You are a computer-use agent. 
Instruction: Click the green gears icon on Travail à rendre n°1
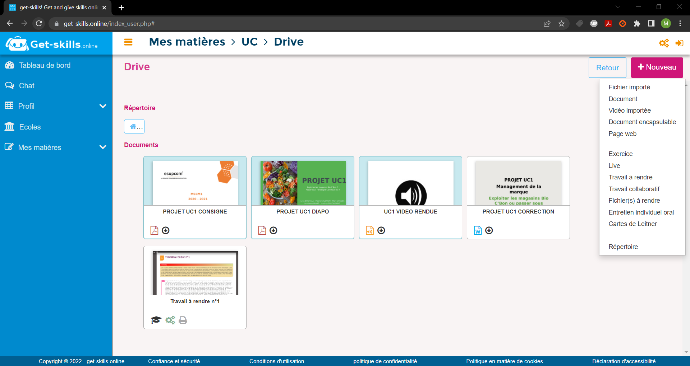pyautogui.click(x=170, y=320)
